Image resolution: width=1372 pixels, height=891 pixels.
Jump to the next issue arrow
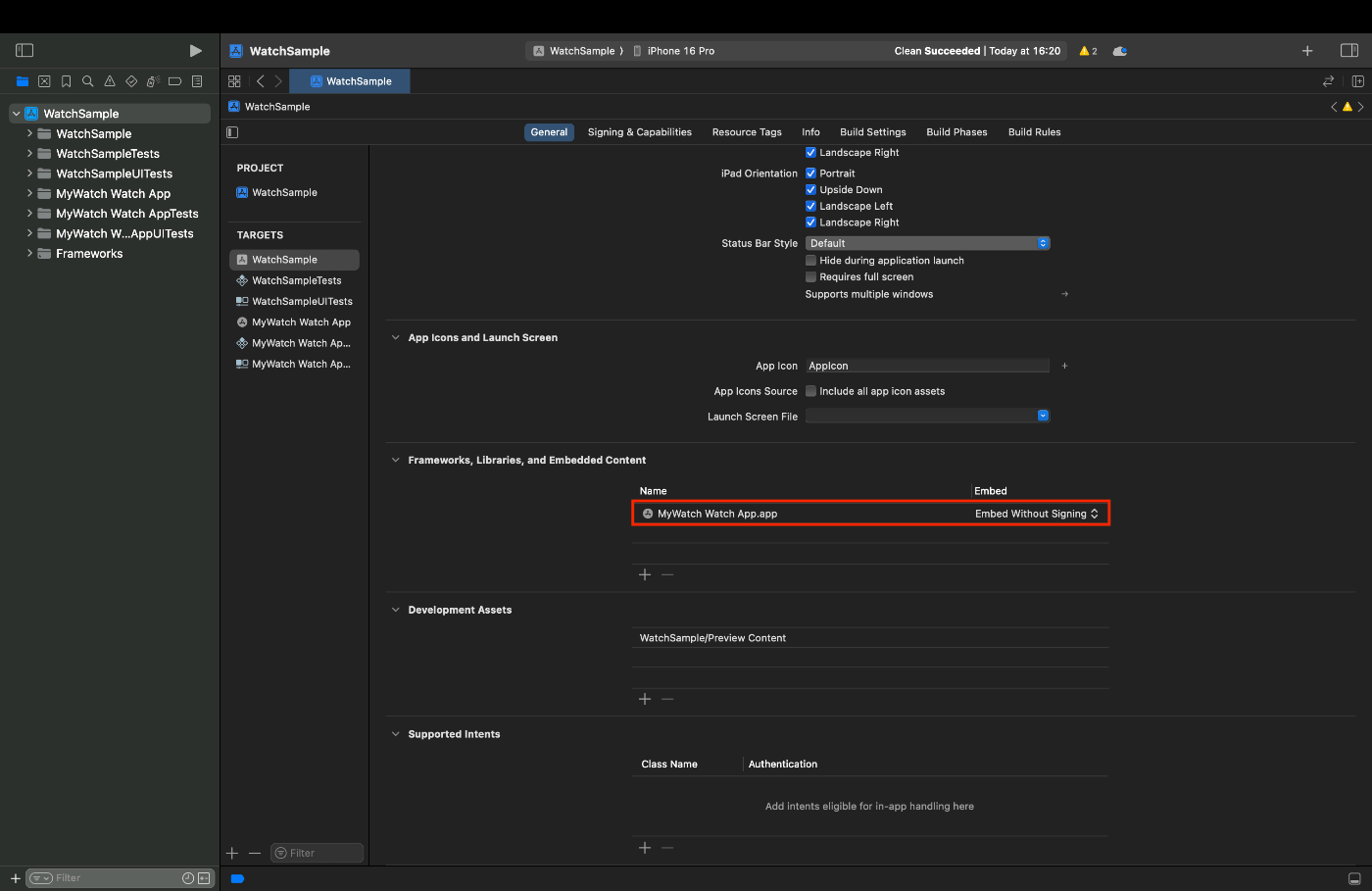click(x=1360, y=107)
